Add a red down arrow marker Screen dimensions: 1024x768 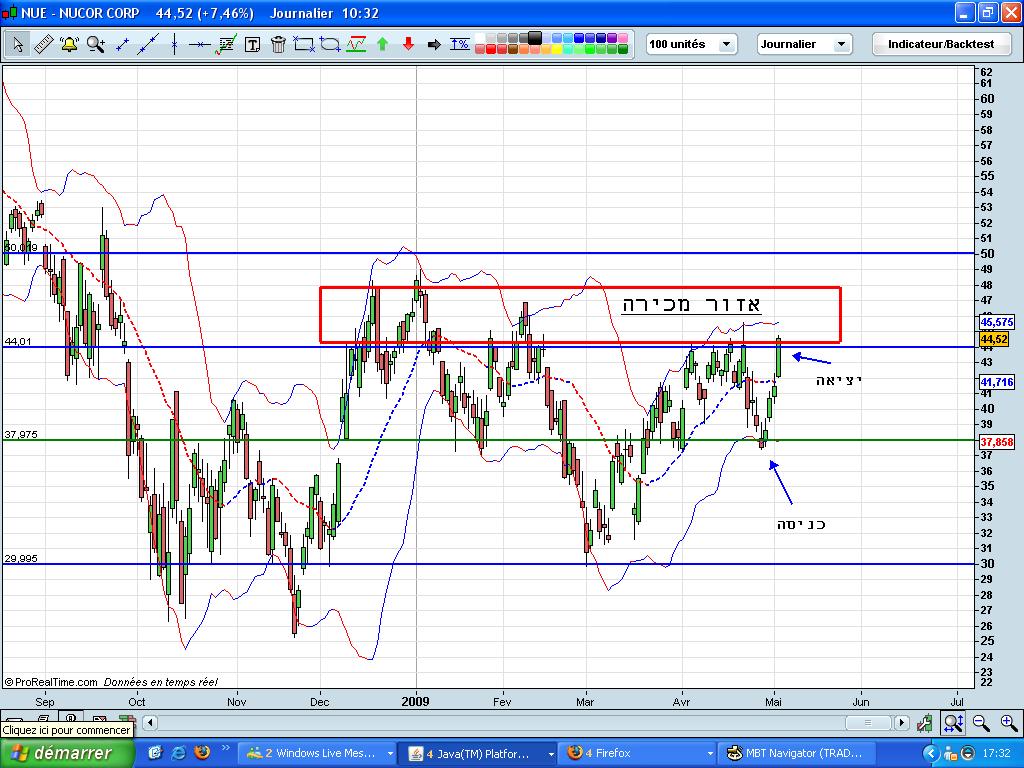pyautogui.click(x=409, y=44)
